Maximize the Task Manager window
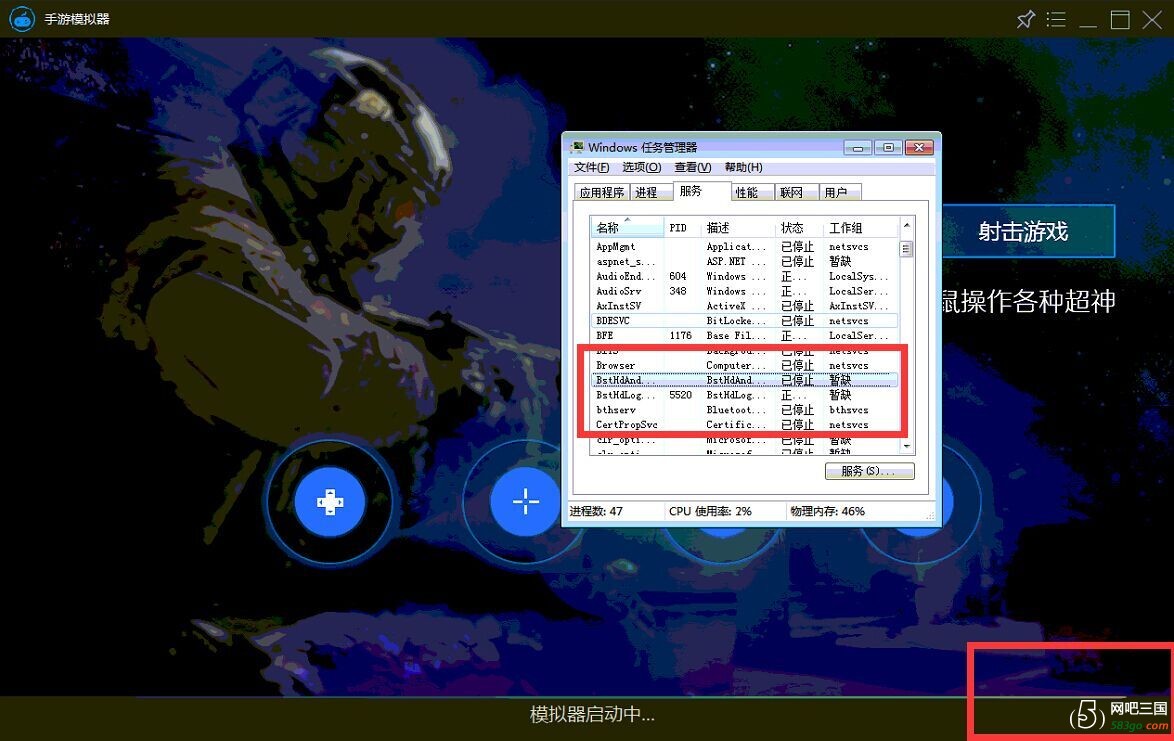Viewport: 1174px width, 741px height. coord(888,147)
